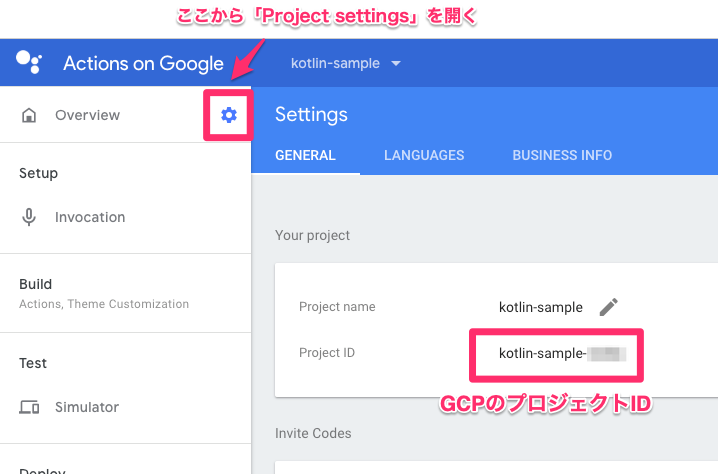
Task: Click the Setup section heading
Action: pos(39,173)
